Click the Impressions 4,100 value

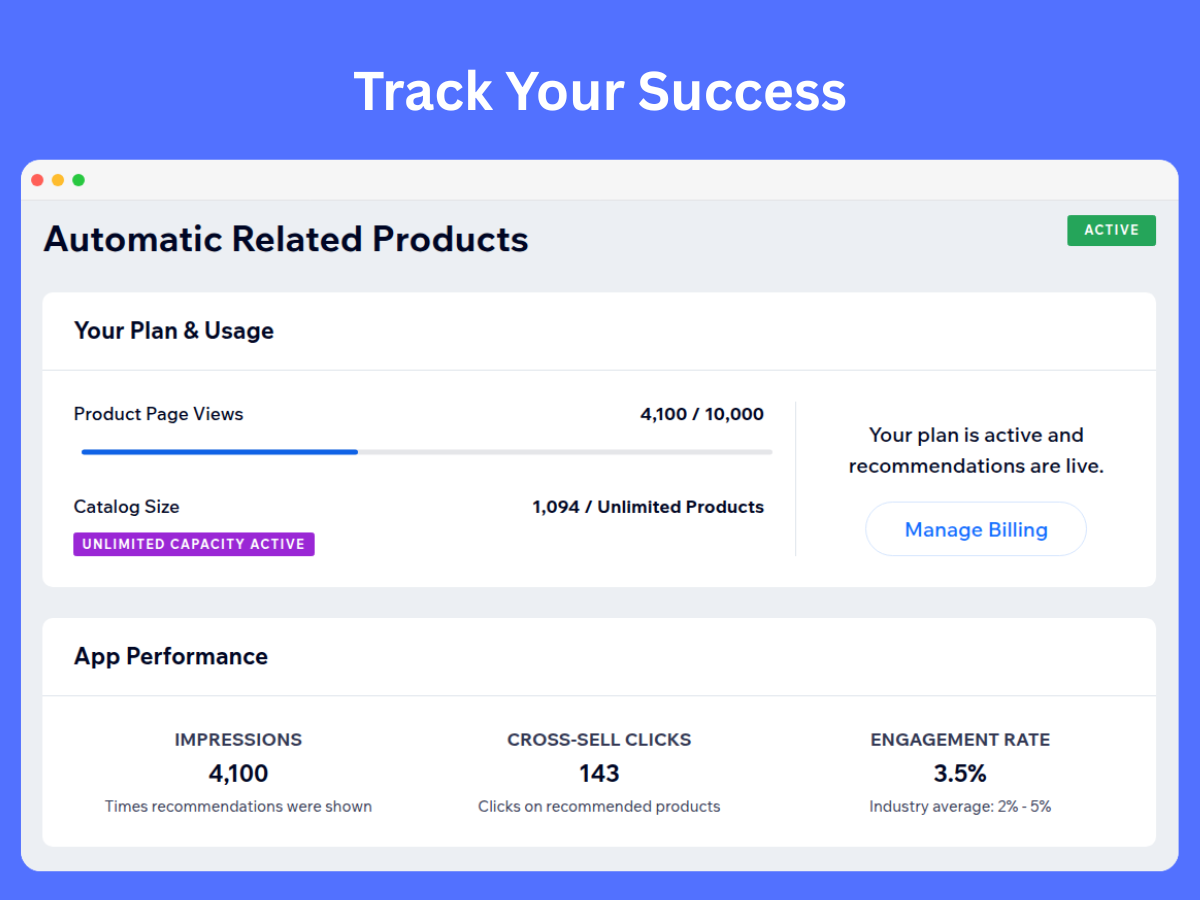click(x=238, y=773)
